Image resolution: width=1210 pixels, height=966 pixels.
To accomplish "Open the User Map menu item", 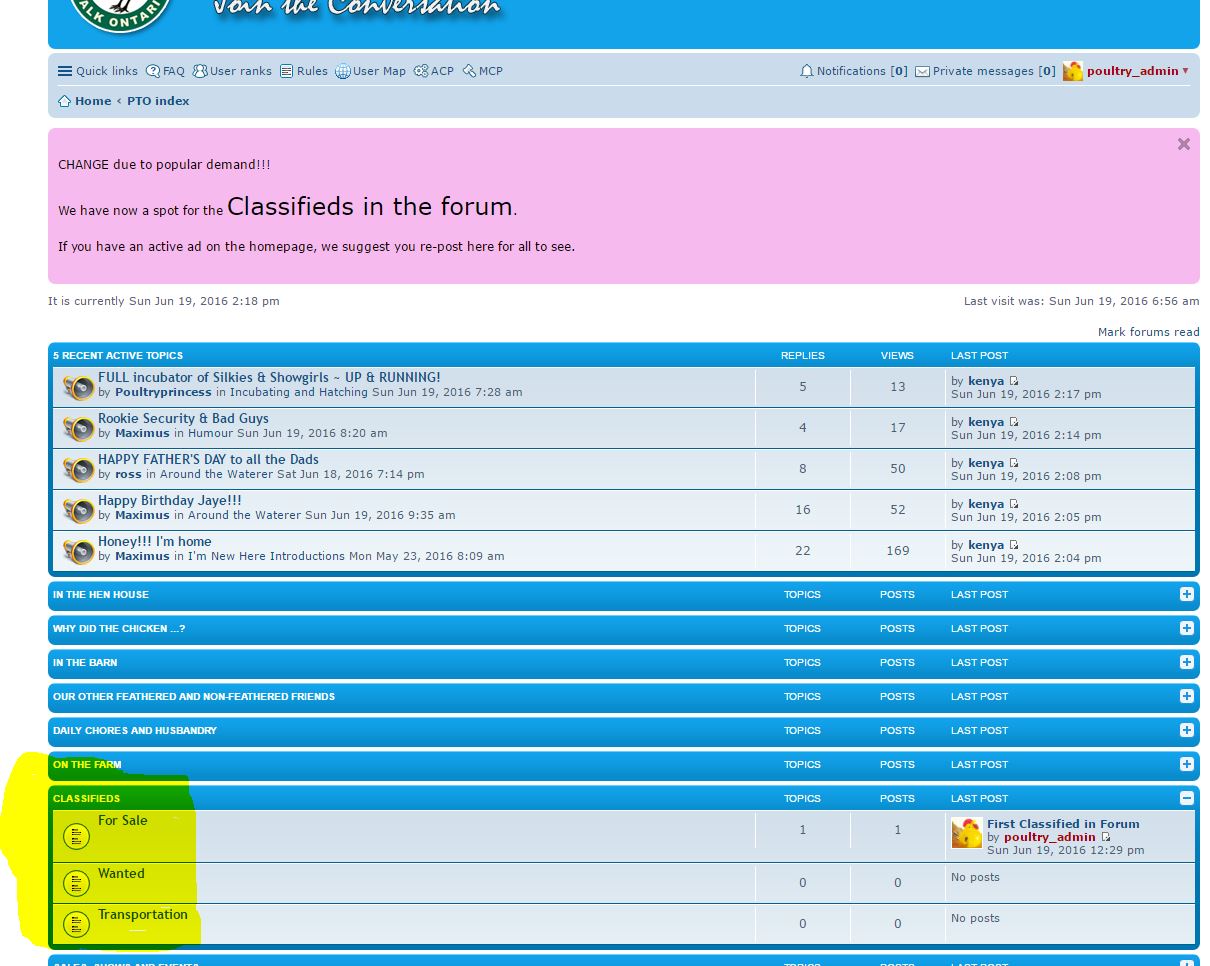I will tap(371, 71).
